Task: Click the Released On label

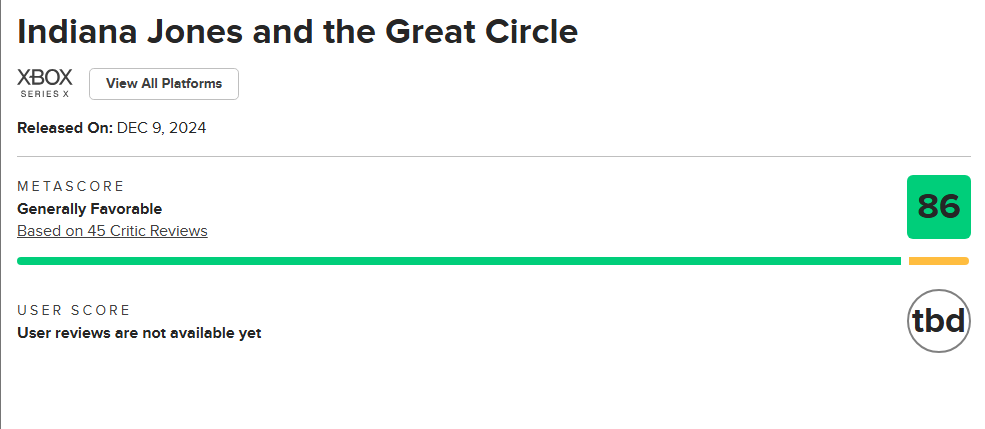Action: click(65, 128)
